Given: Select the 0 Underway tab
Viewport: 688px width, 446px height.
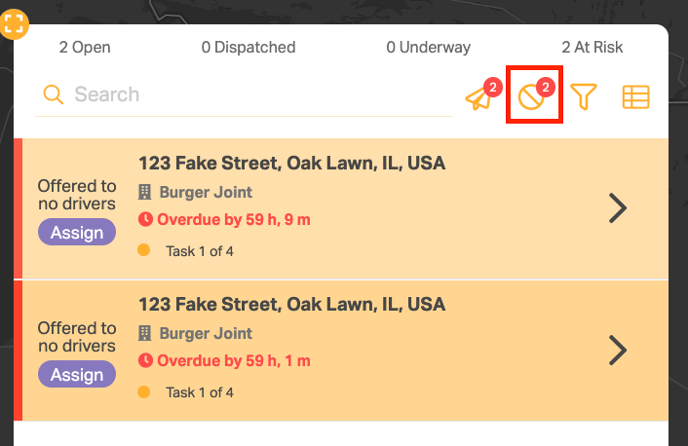Looking at the screenshot, I should coord(428,47).
